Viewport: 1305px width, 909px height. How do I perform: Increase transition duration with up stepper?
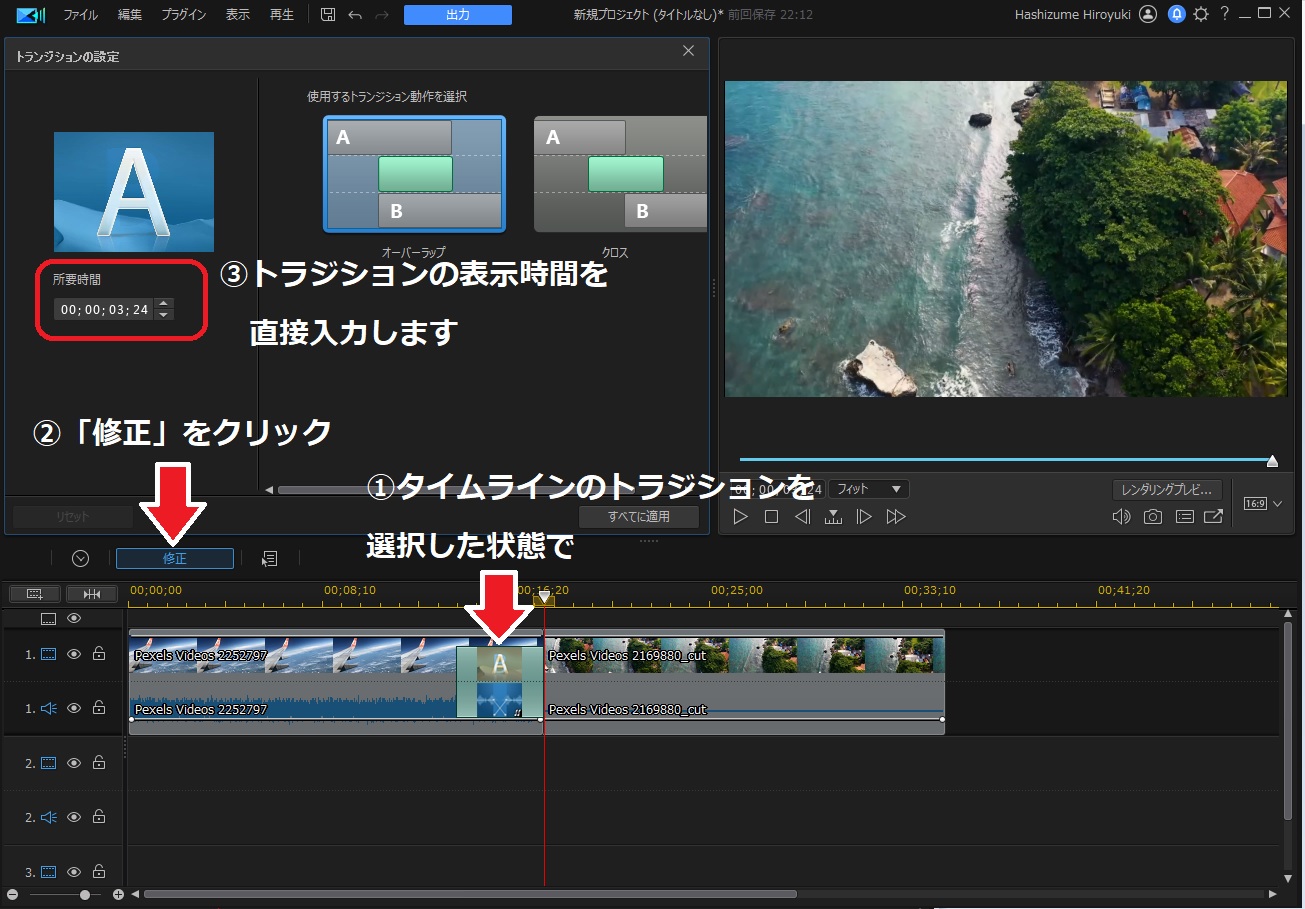coord(165,304)
